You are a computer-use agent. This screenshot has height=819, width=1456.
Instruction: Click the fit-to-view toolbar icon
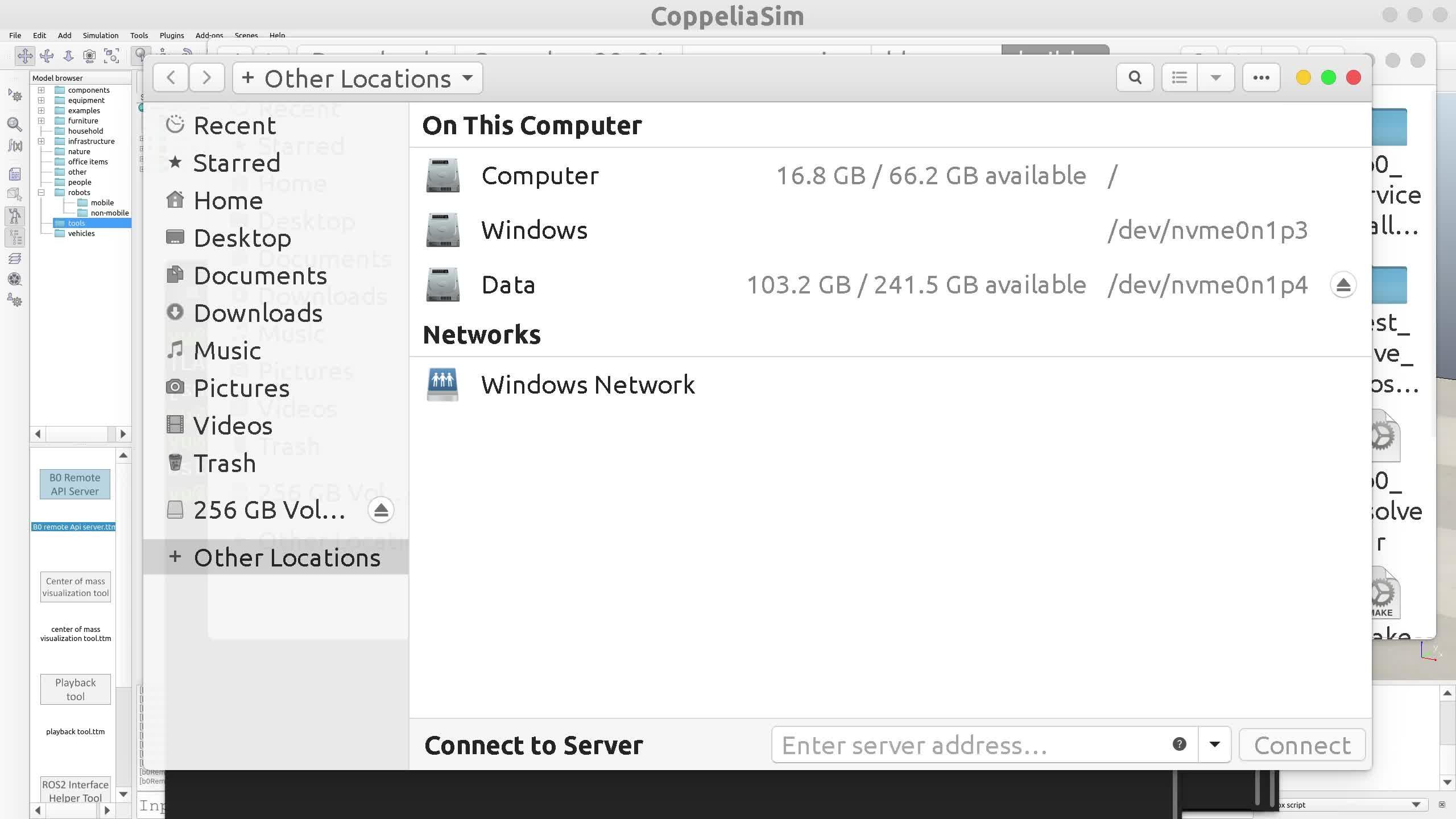(x=111, y=56)
